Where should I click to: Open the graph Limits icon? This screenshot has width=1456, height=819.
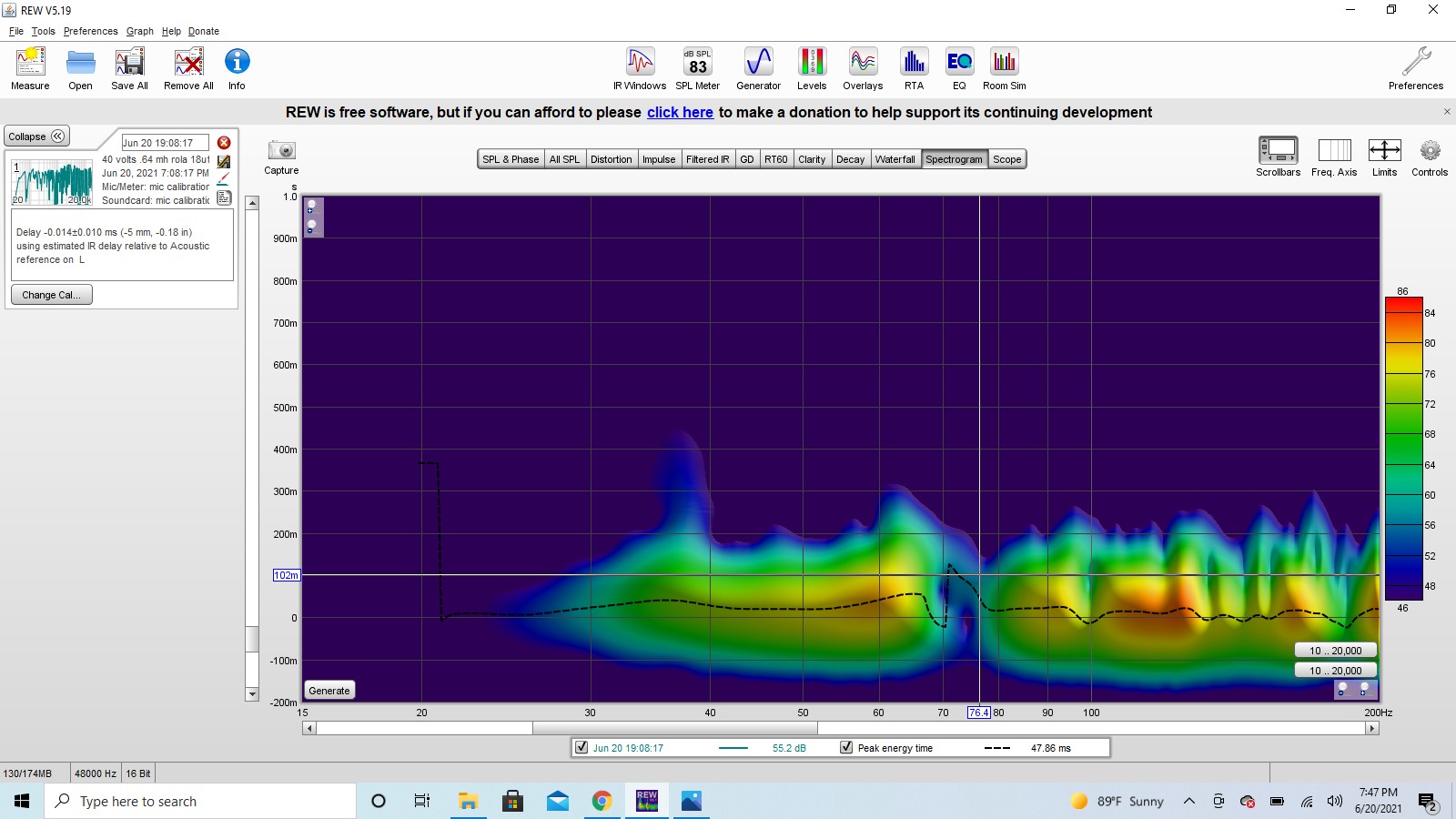(1385, 150)
